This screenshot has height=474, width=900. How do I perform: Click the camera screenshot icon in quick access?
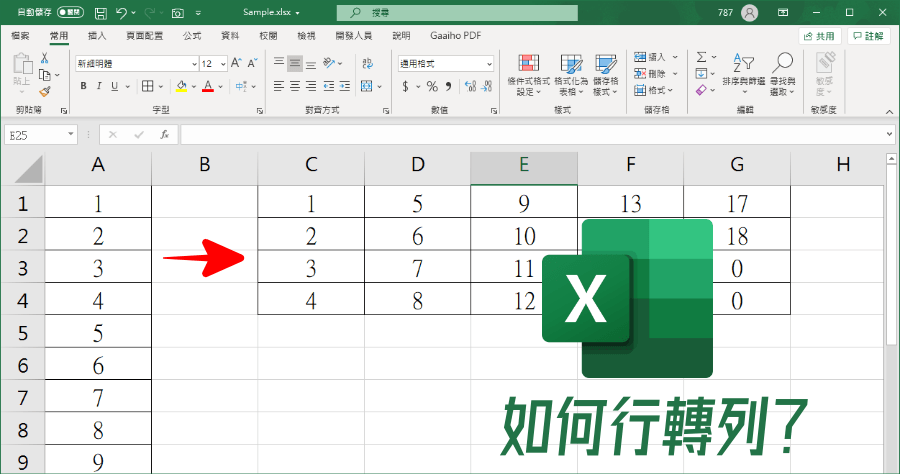pos(177,13)
